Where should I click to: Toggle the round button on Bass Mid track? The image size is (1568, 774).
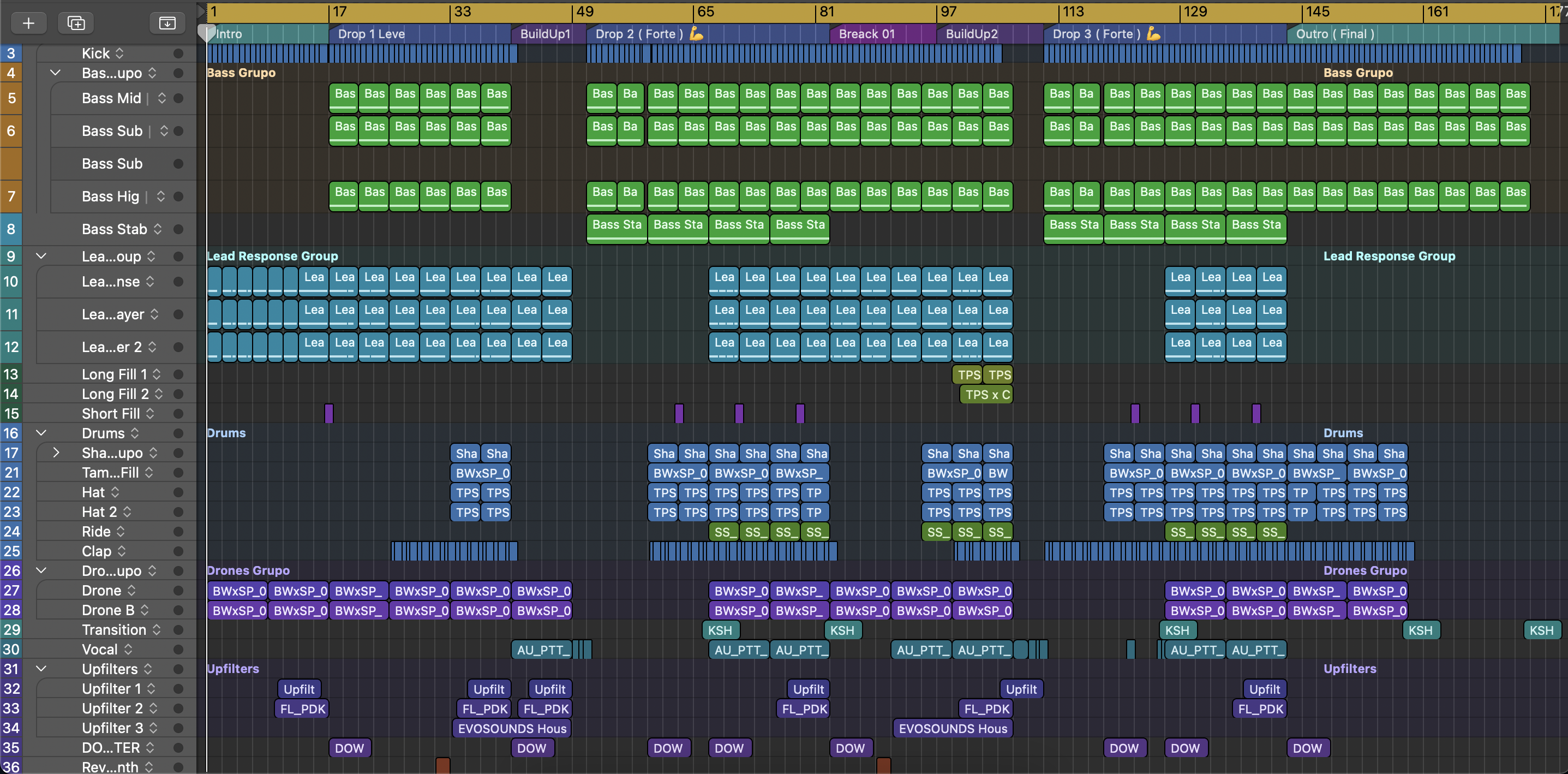(178, 98)
